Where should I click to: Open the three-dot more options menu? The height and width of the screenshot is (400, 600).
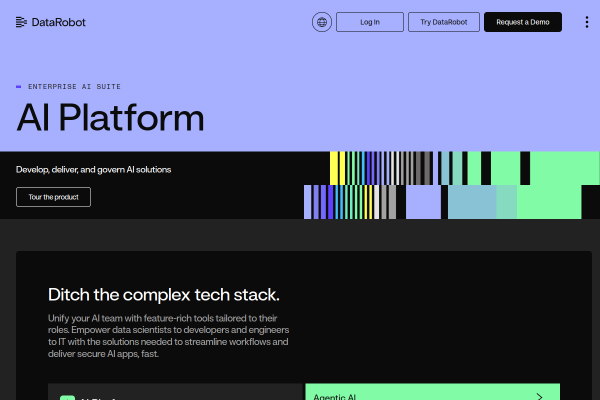click(586, 22)
